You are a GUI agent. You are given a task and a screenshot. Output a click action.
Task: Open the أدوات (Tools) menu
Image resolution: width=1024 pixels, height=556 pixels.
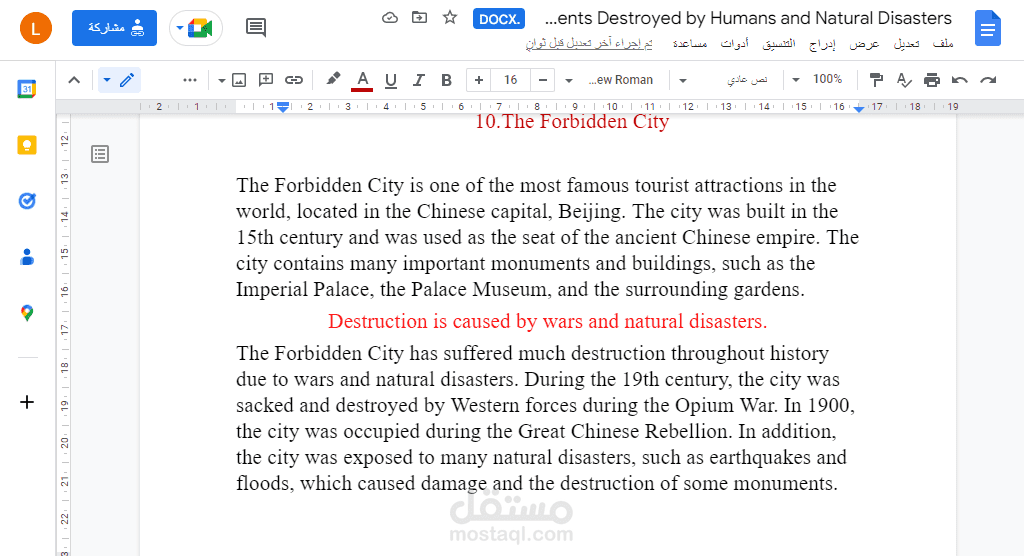click(x=734, y=43)
